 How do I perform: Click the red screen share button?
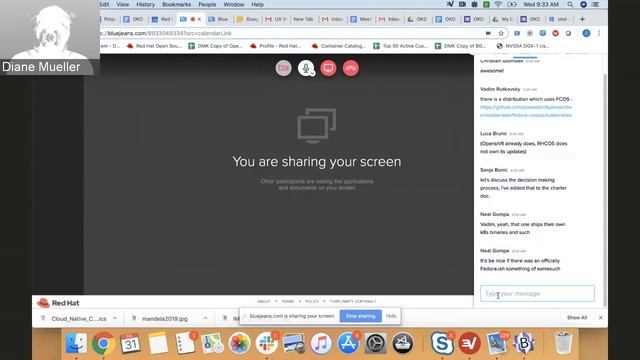tap(328, 68)
